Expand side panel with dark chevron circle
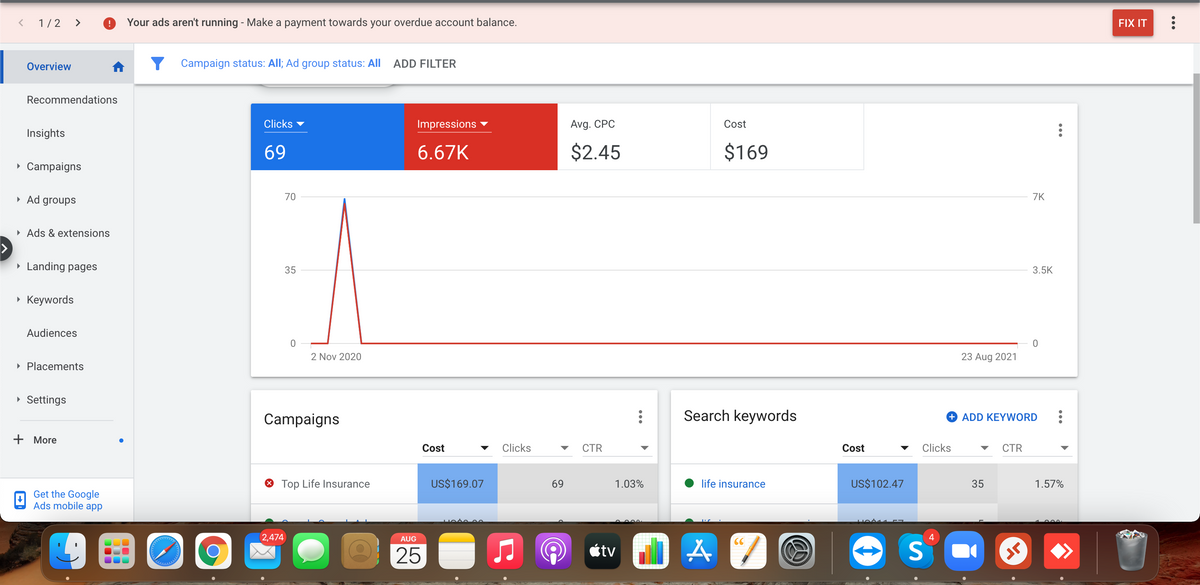The image size is (1200, 585). [x=3, y=248]
